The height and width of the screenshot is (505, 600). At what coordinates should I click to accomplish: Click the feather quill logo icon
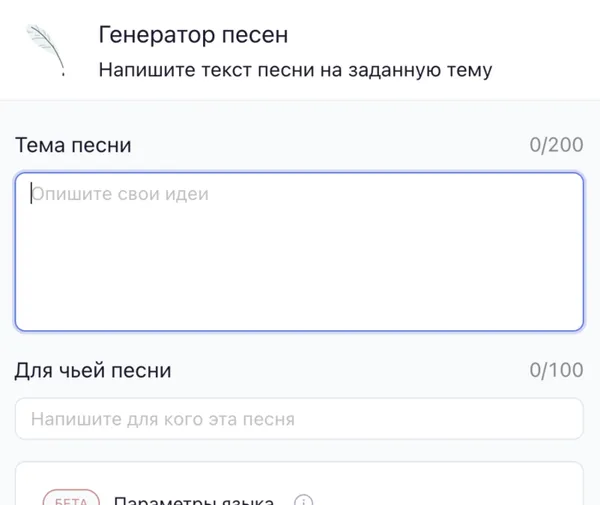click(x=46, y=50)
